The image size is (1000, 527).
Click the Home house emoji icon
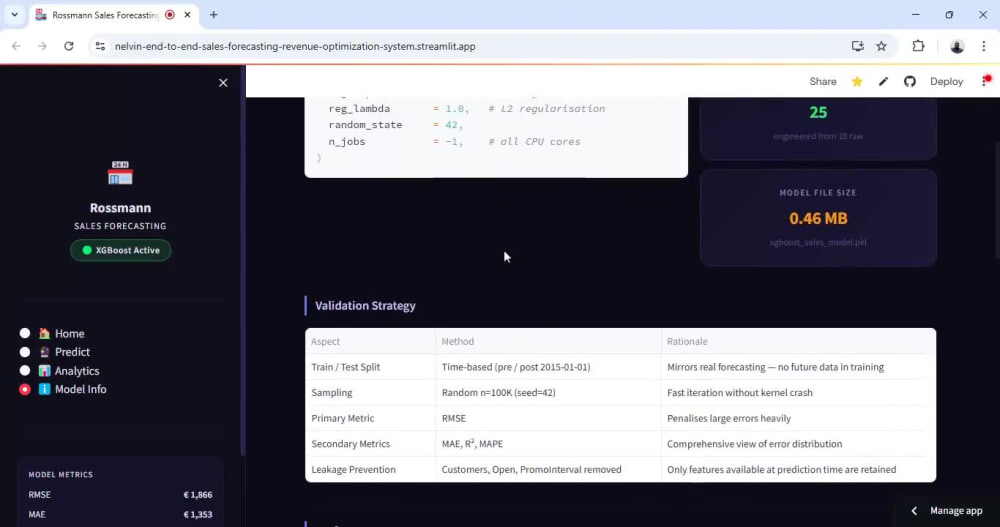(x=44, y=333)
